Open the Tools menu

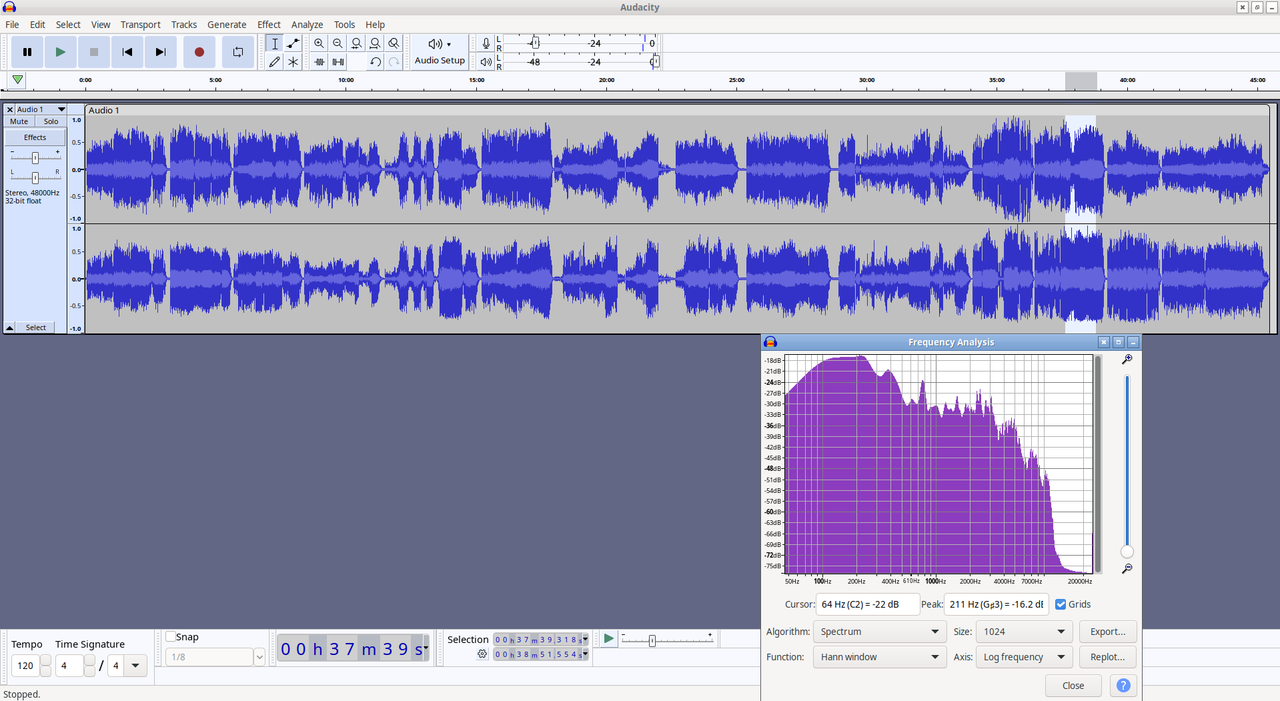click(344, 24)
